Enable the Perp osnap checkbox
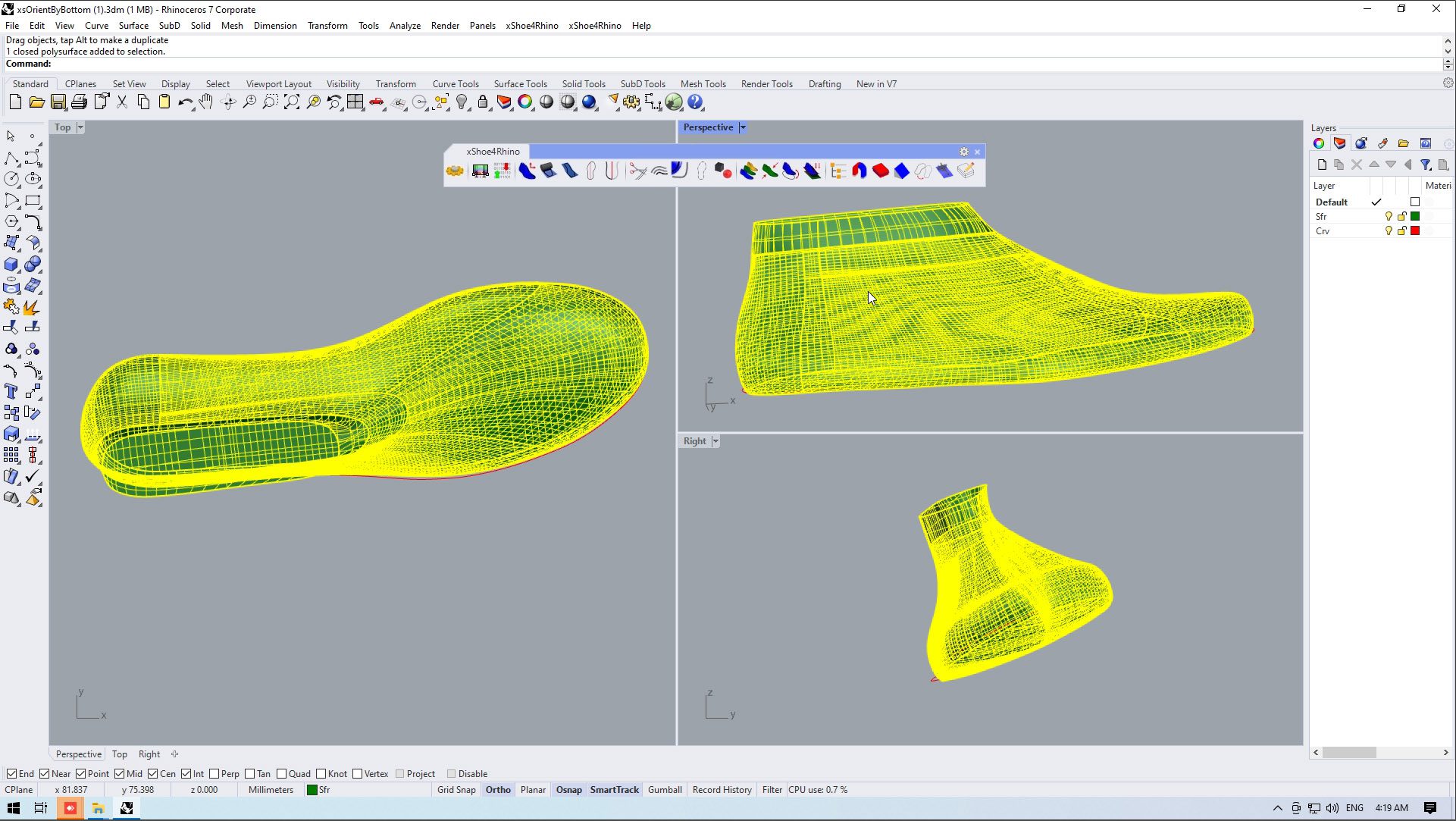 (x=214, y=774)
